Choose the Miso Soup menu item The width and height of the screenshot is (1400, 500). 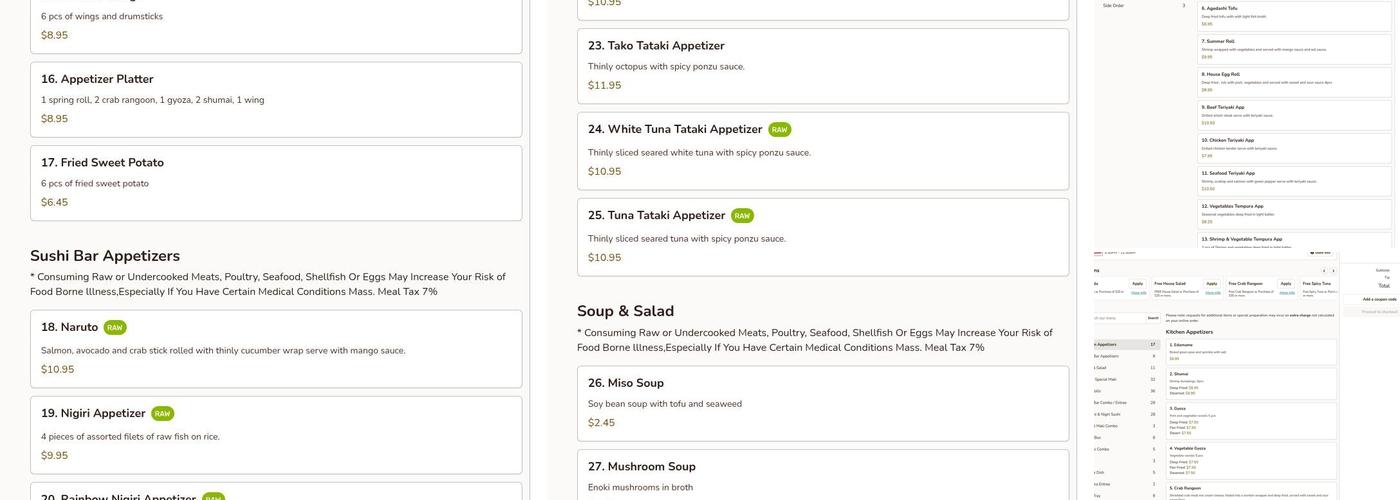click(x=822, y=403)
